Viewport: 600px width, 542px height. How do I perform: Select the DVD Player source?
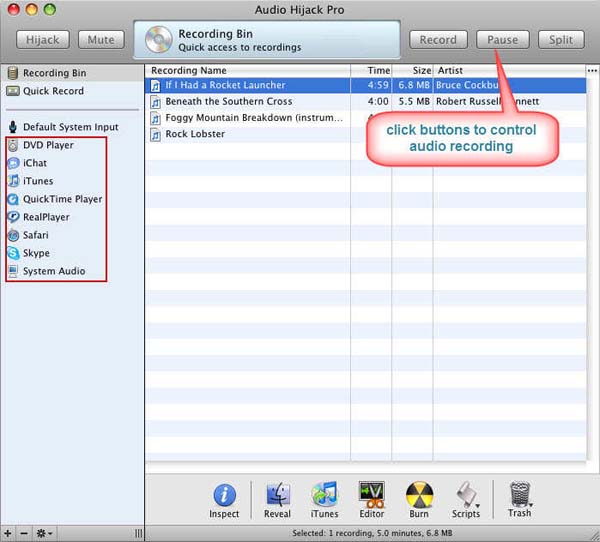point(48,145)
